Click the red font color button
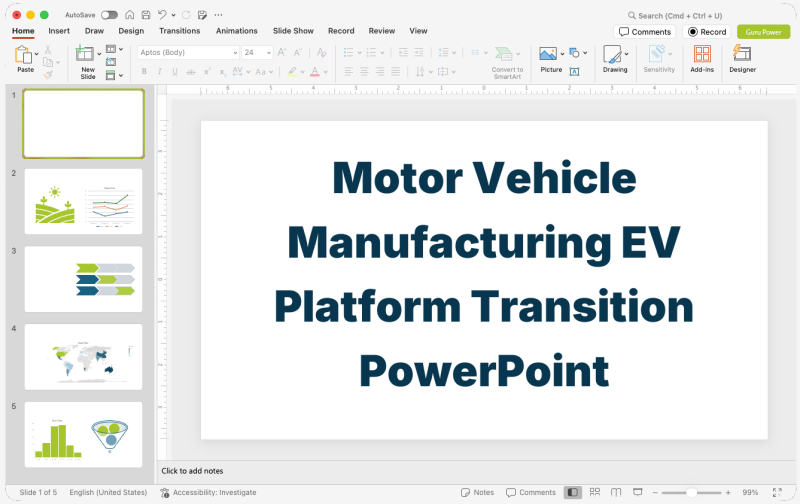The image size is (800, 504). 315,72
